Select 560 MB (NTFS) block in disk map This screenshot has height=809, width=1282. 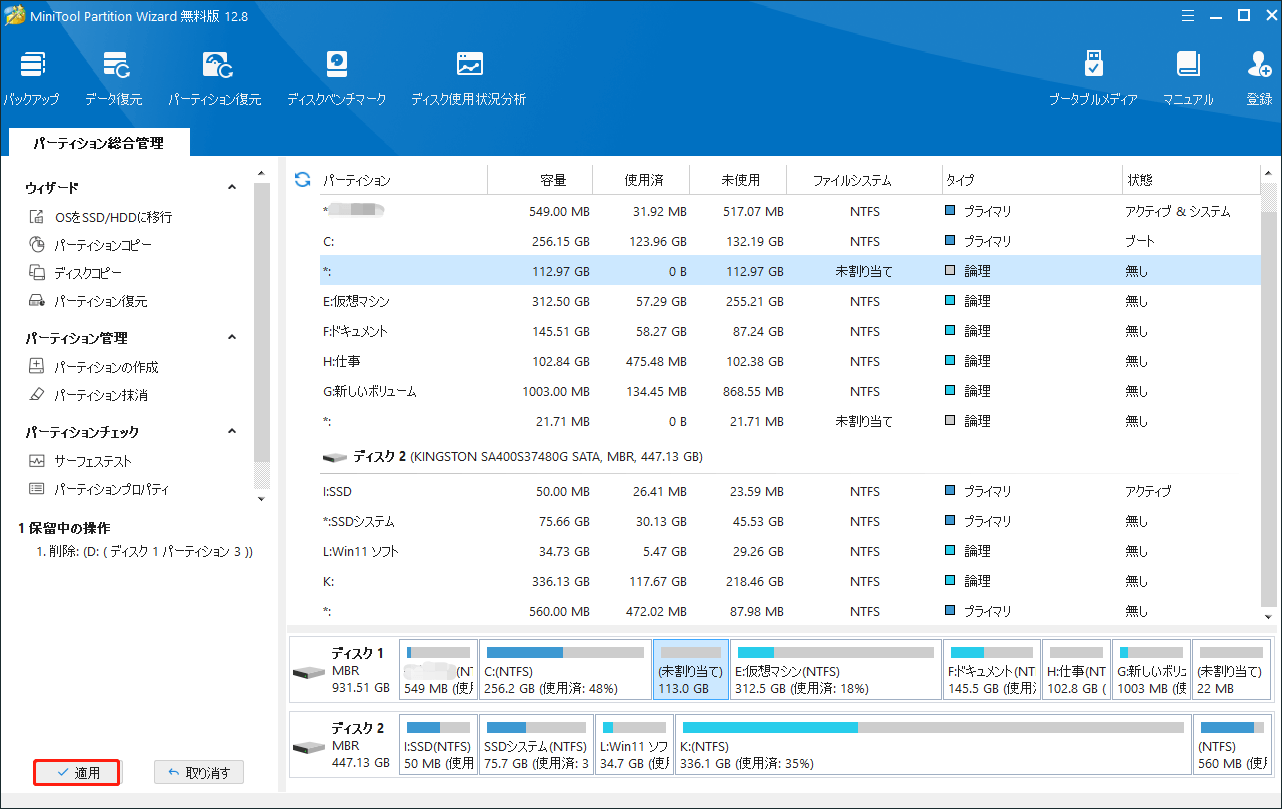(1231, 745)
